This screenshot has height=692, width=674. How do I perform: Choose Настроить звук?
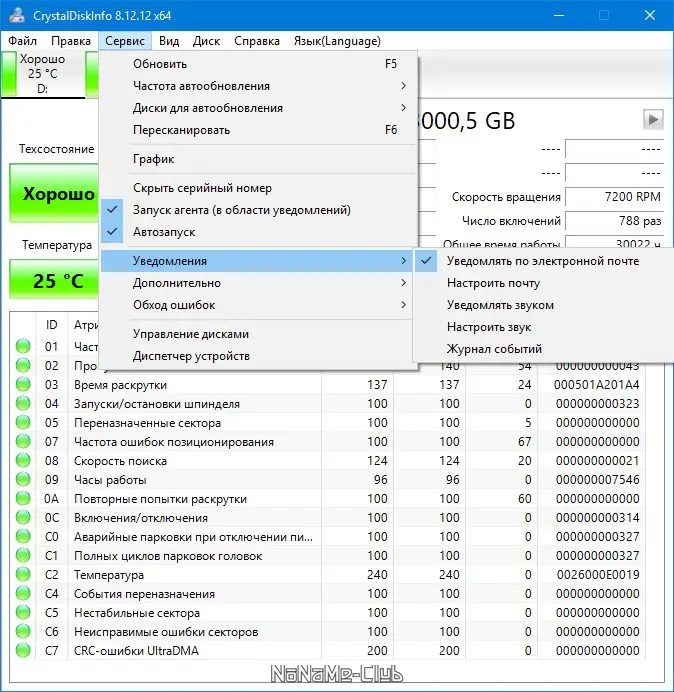544,327
